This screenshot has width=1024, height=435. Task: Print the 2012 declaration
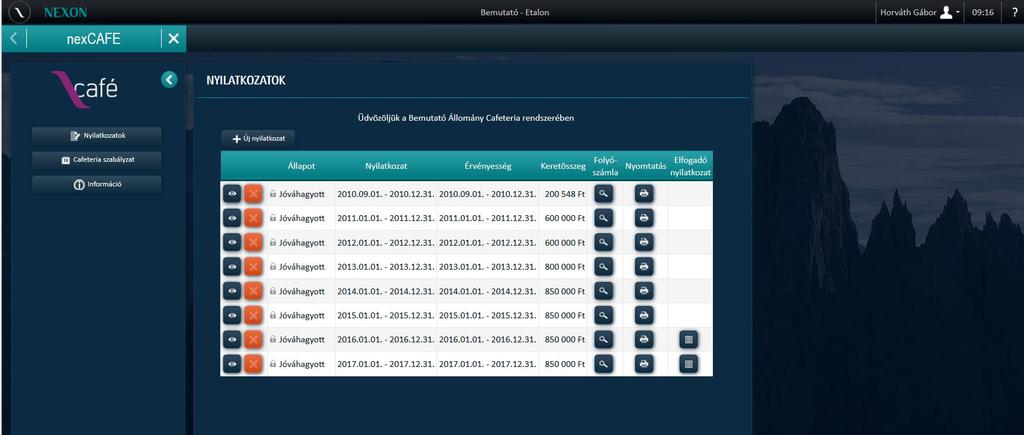644,242
